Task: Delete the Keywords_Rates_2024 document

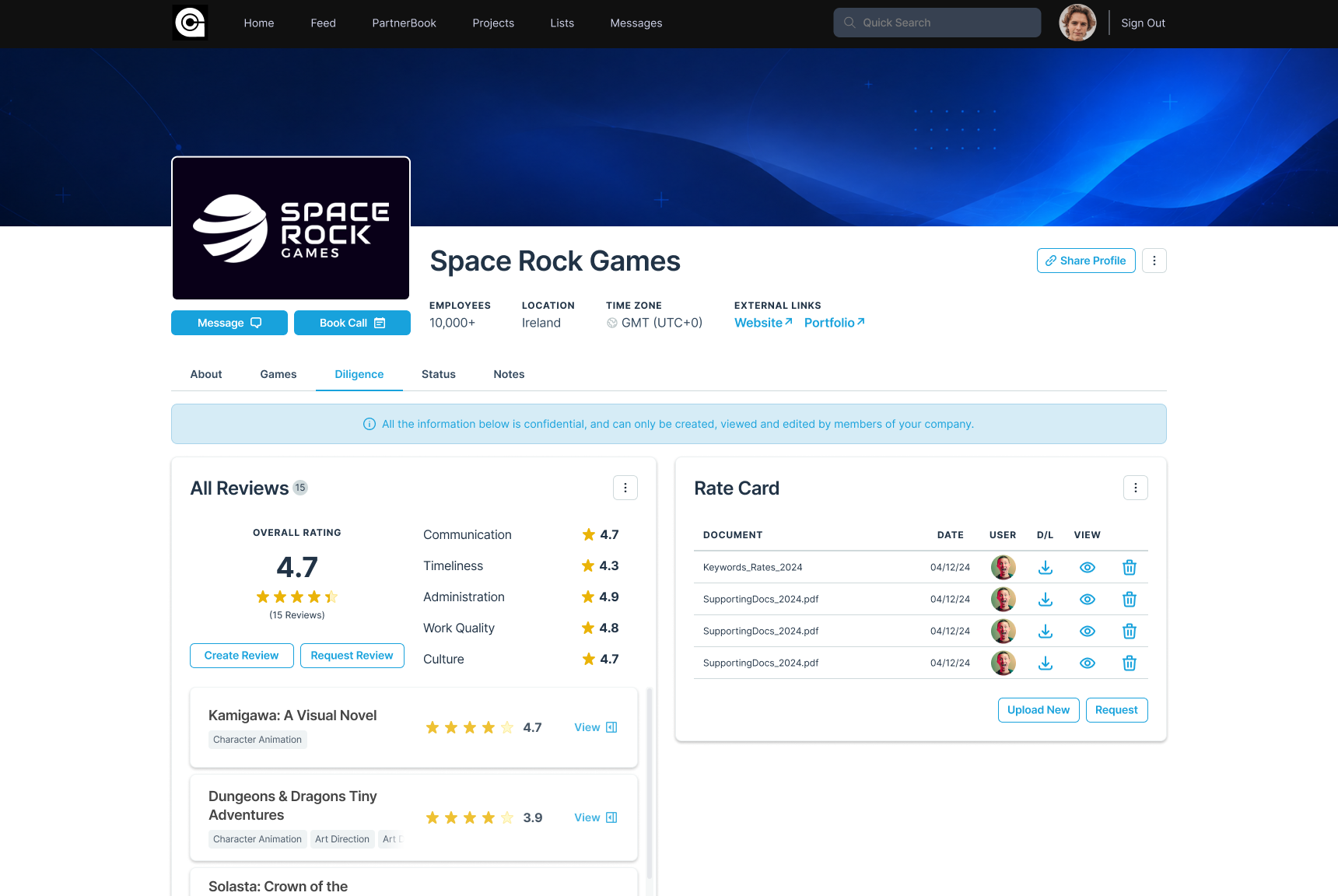Action: click(1130, 568)
